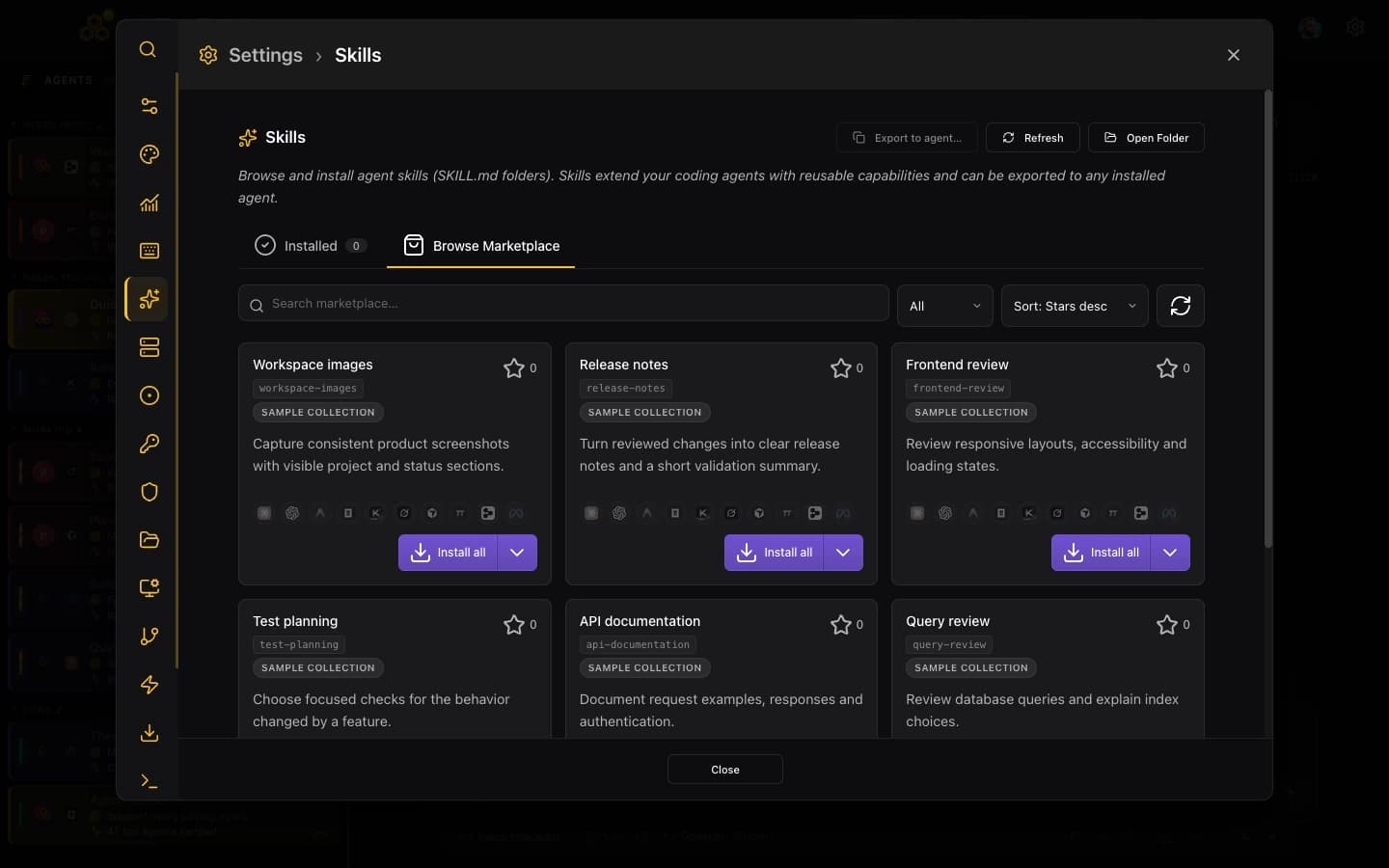Click the skills list vertical scrollbar
1389x868 pixels.
click(1267, 318)
